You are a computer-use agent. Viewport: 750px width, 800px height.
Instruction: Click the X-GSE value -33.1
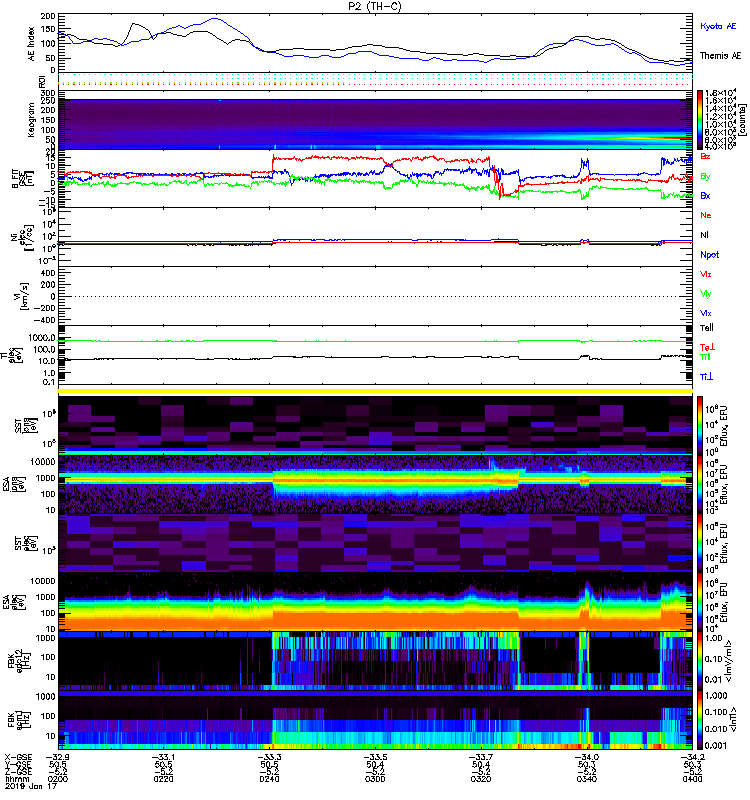tap(163, 757)
